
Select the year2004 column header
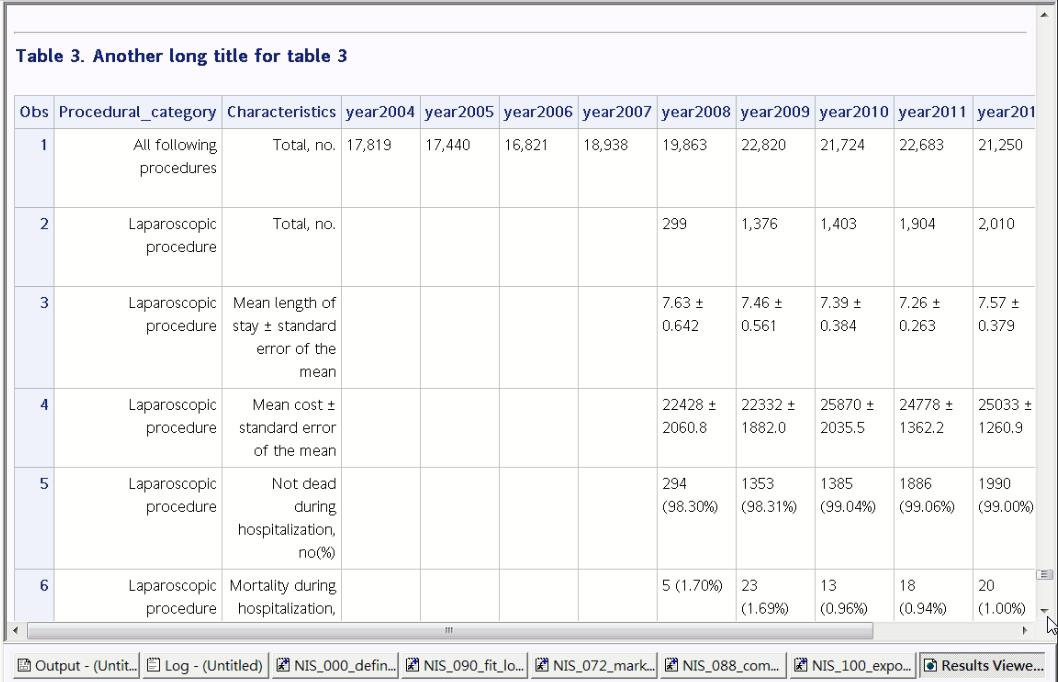pyautogui.click(x=381, y=112)
